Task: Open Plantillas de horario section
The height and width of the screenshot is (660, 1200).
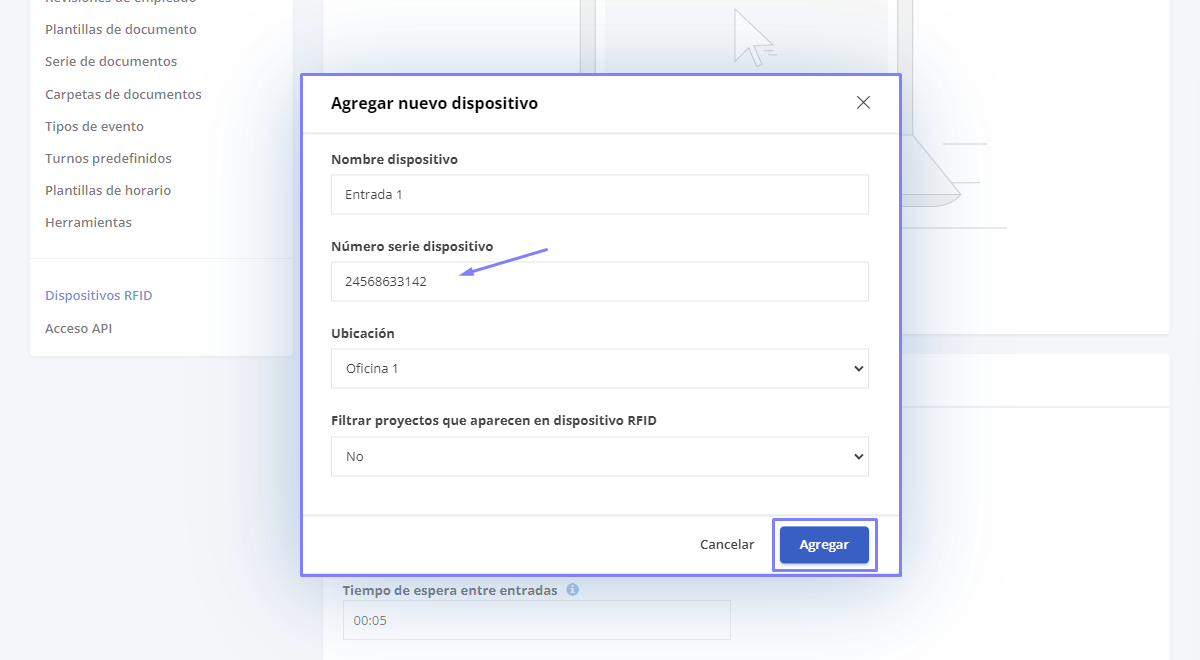Action: [x=108, y=190]
